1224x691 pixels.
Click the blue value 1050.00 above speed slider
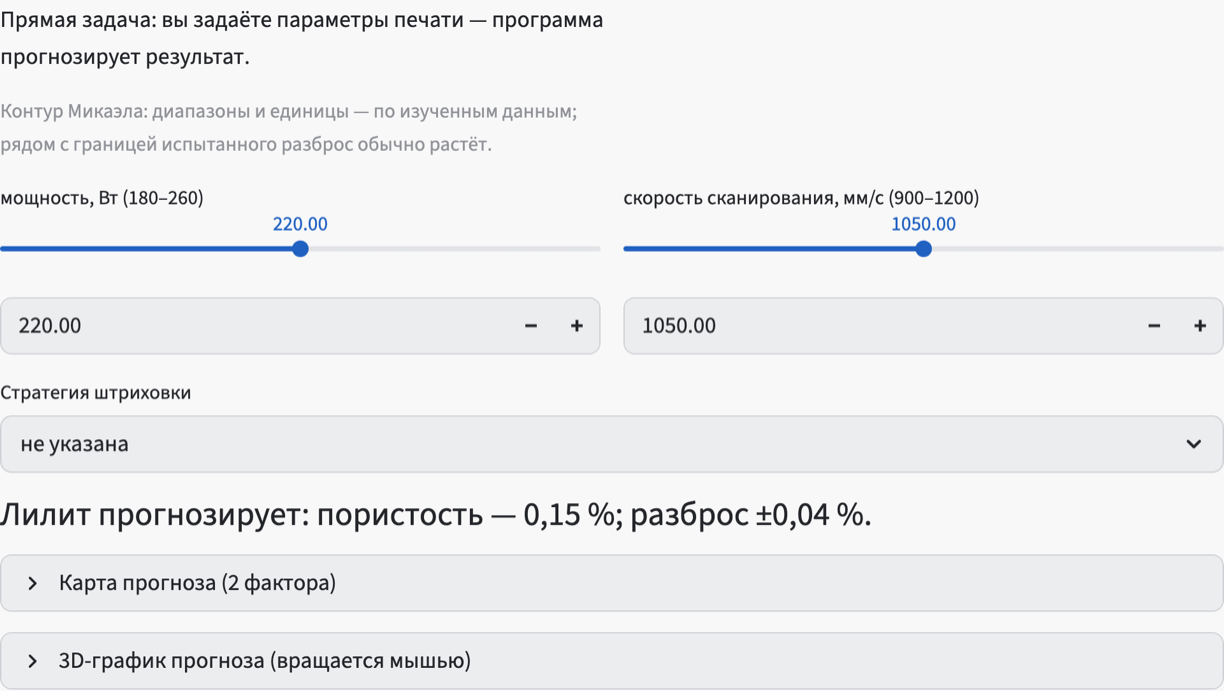[924, 224]
